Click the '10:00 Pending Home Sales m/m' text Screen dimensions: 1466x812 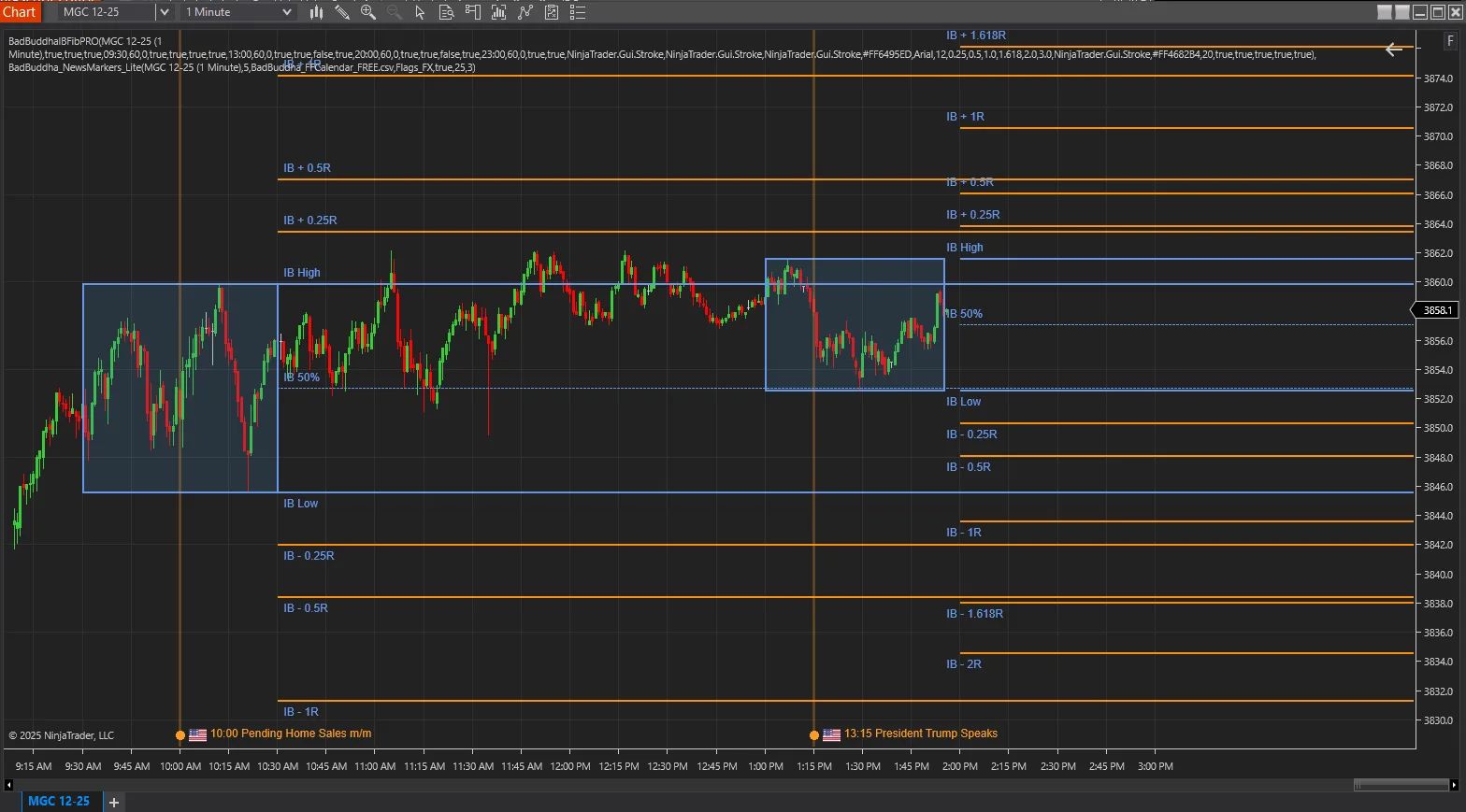pyautogui.click(x=291, y=734)
